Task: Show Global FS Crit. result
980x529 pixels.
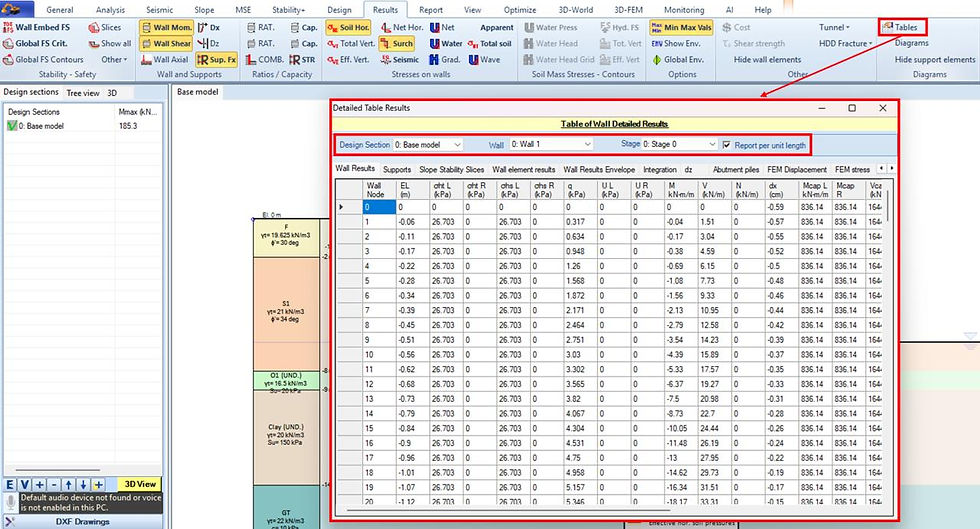Action: pyautogui.click(x=36, y=44)
